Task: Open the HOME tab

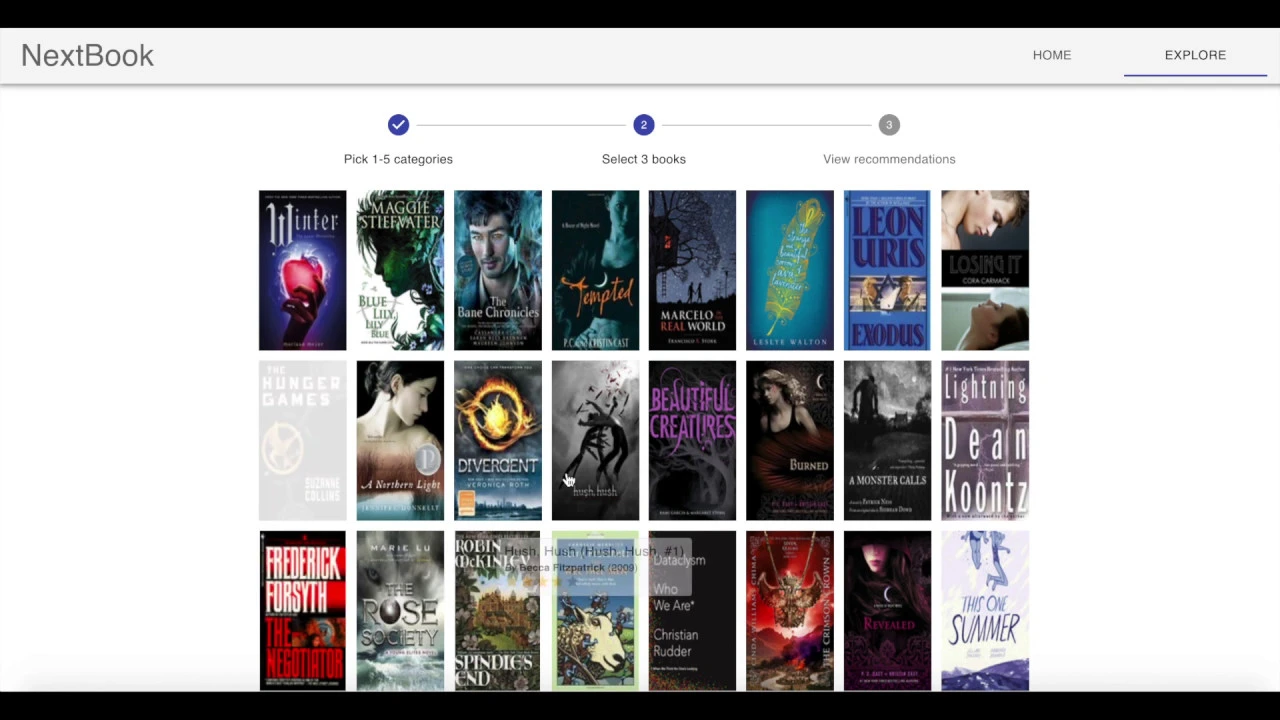Action: (x=1052, y=55)
